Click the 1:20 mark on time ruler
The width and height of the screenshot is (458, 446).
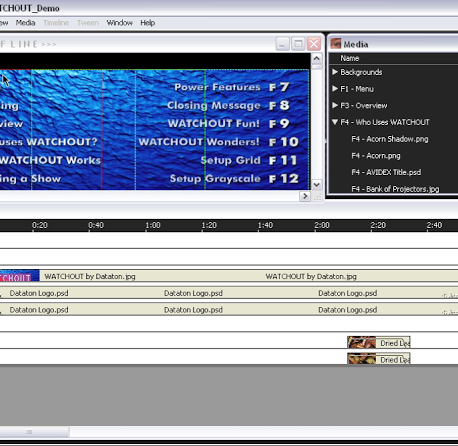(x=209, y=226)
